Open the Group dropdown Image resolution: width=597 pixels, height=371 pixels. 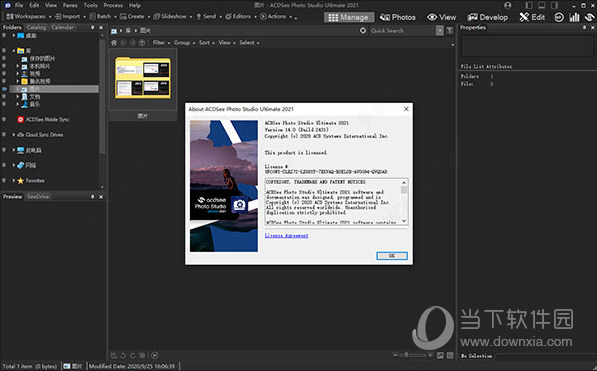(184, 43)
